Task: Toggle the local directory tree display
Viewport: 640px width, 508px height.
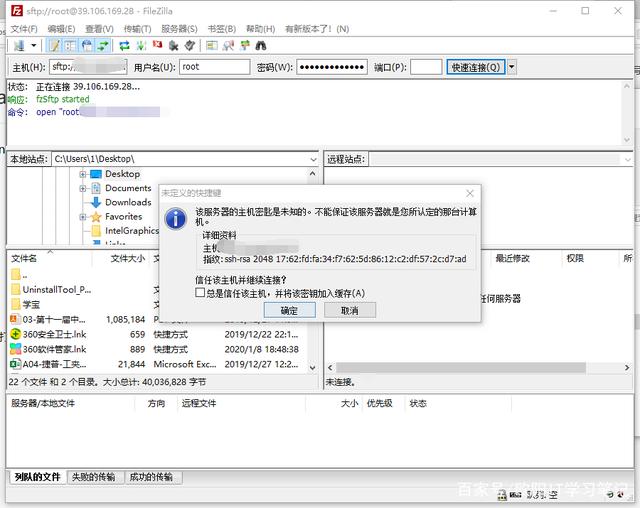Action: 70,46
